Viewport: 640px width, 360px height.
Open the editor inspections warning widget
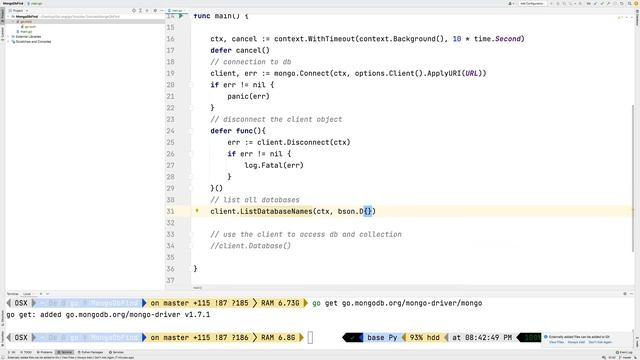[621, 17]
